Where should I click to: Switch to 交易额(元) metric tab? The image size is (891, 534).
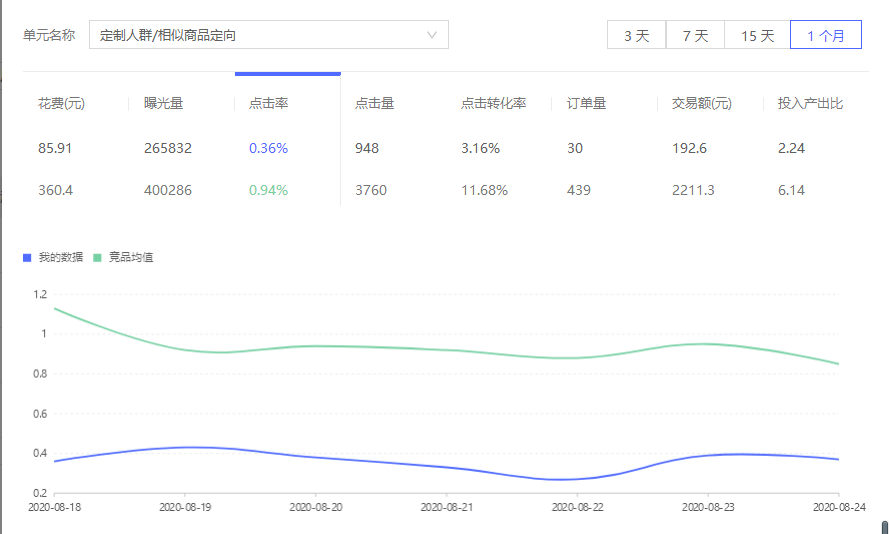click(702, 103)
